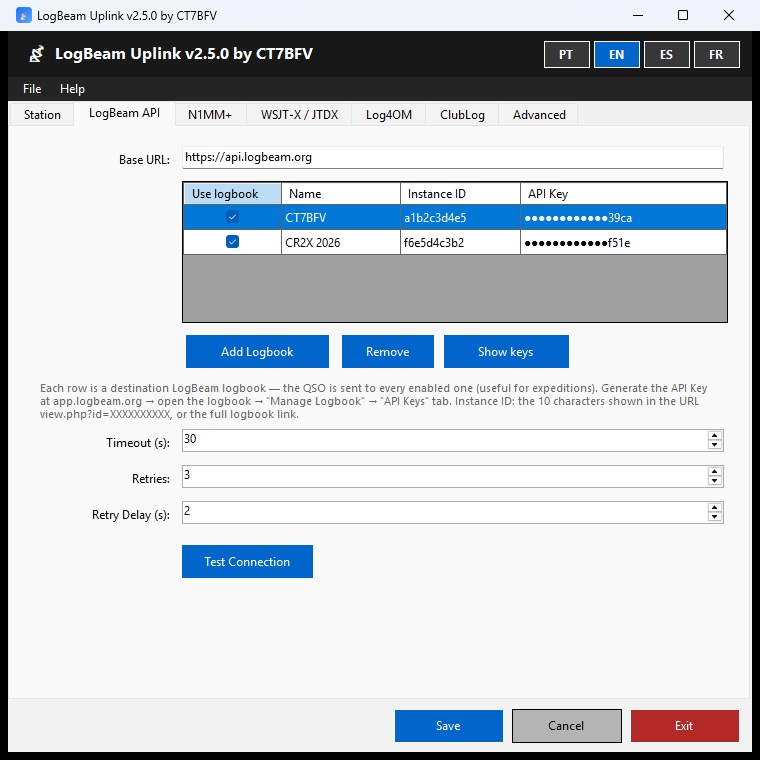The image size is (760, 760).
Task: Save the configuration
Action: [448, 726]
